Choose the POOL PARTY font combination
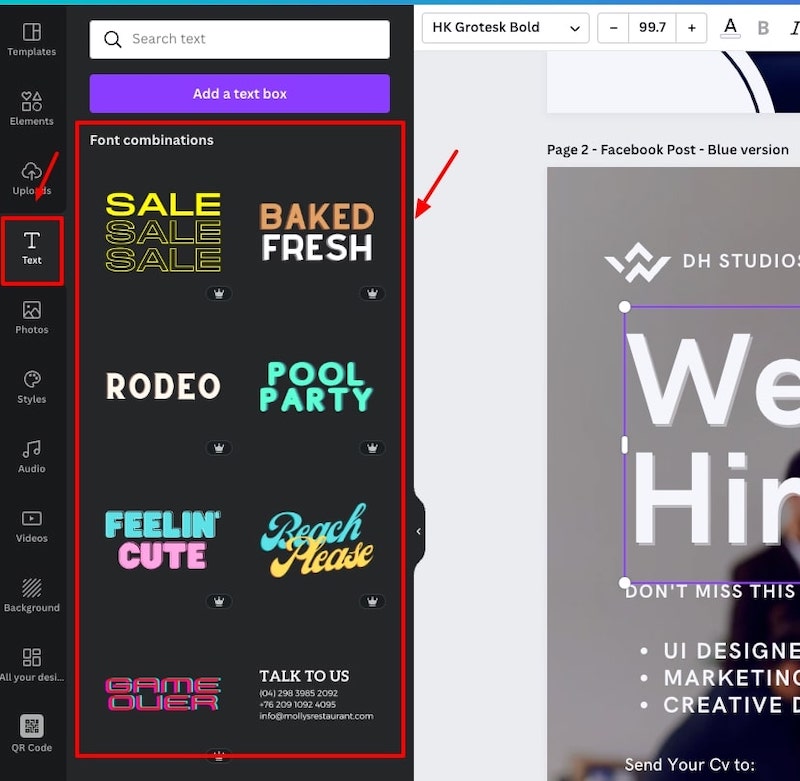This screenshot has width=800, height=781. (316, 386)
